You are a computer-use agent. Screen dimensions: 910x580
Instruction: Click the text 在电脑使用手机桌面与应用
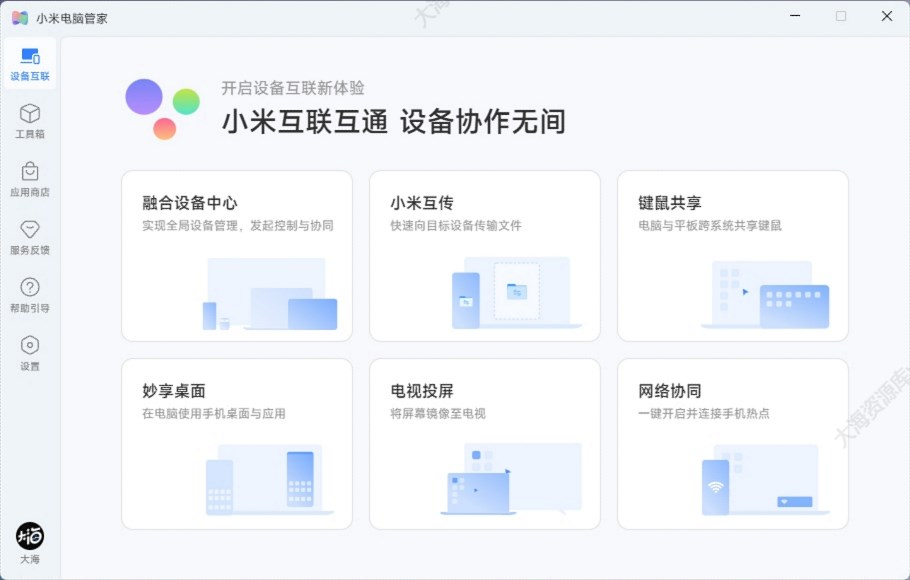coord(214,413)
